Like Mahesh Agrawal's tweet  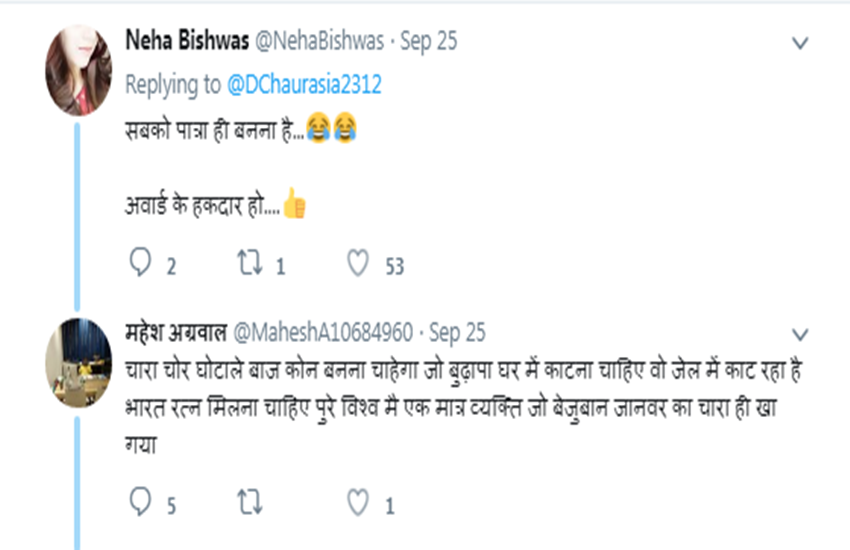[x=358, y=504]
